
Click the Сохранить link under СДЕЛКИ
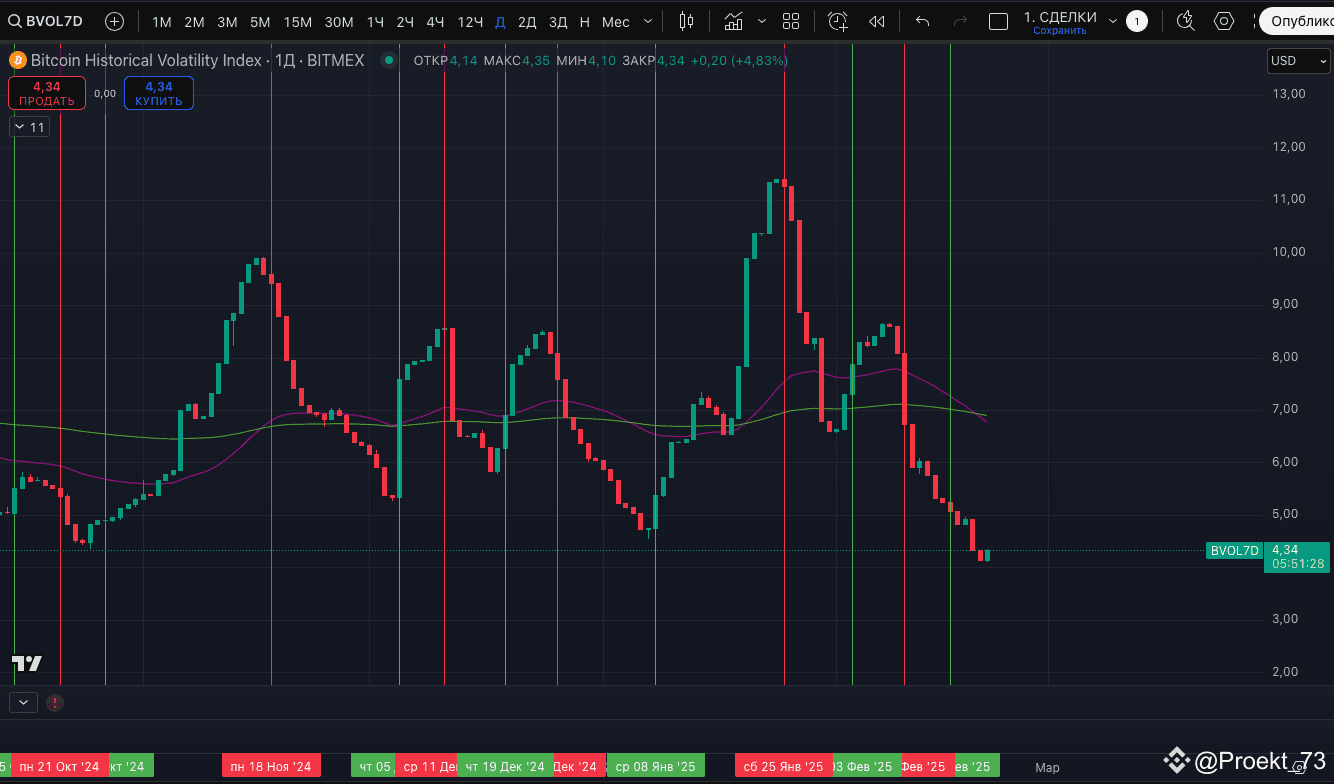pos(1059,30)
